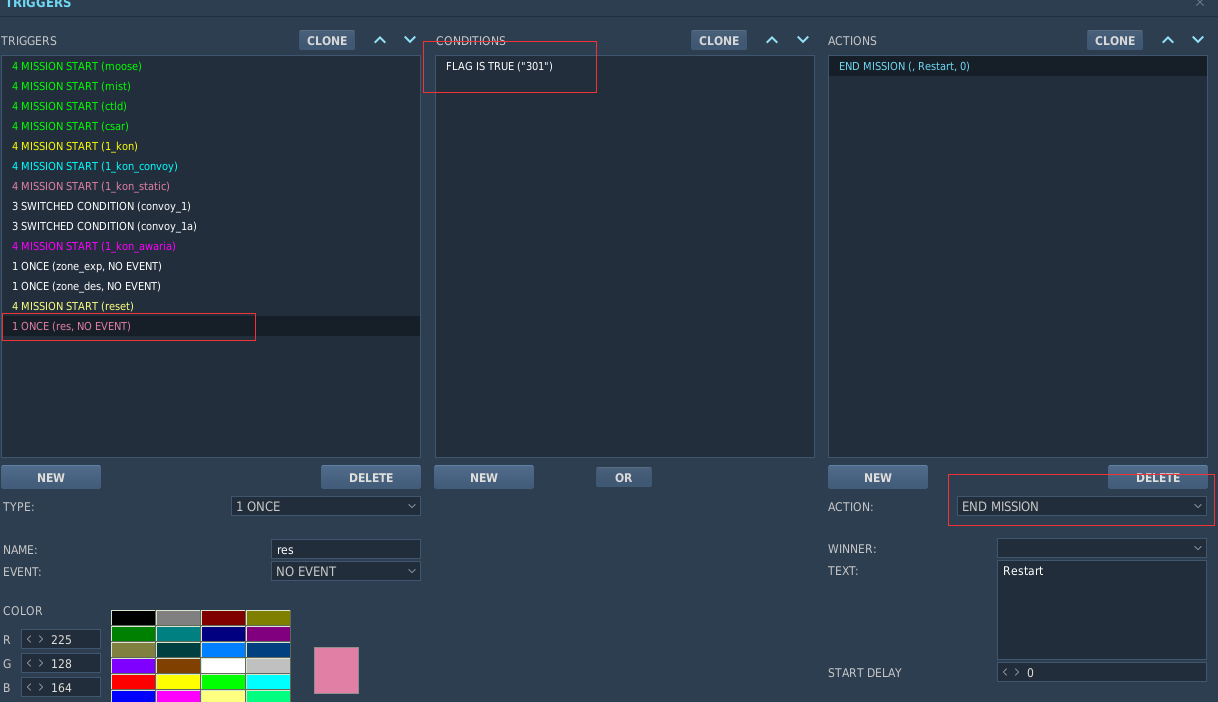
Task: Clone the selected trigger
Action: point(327,41)
